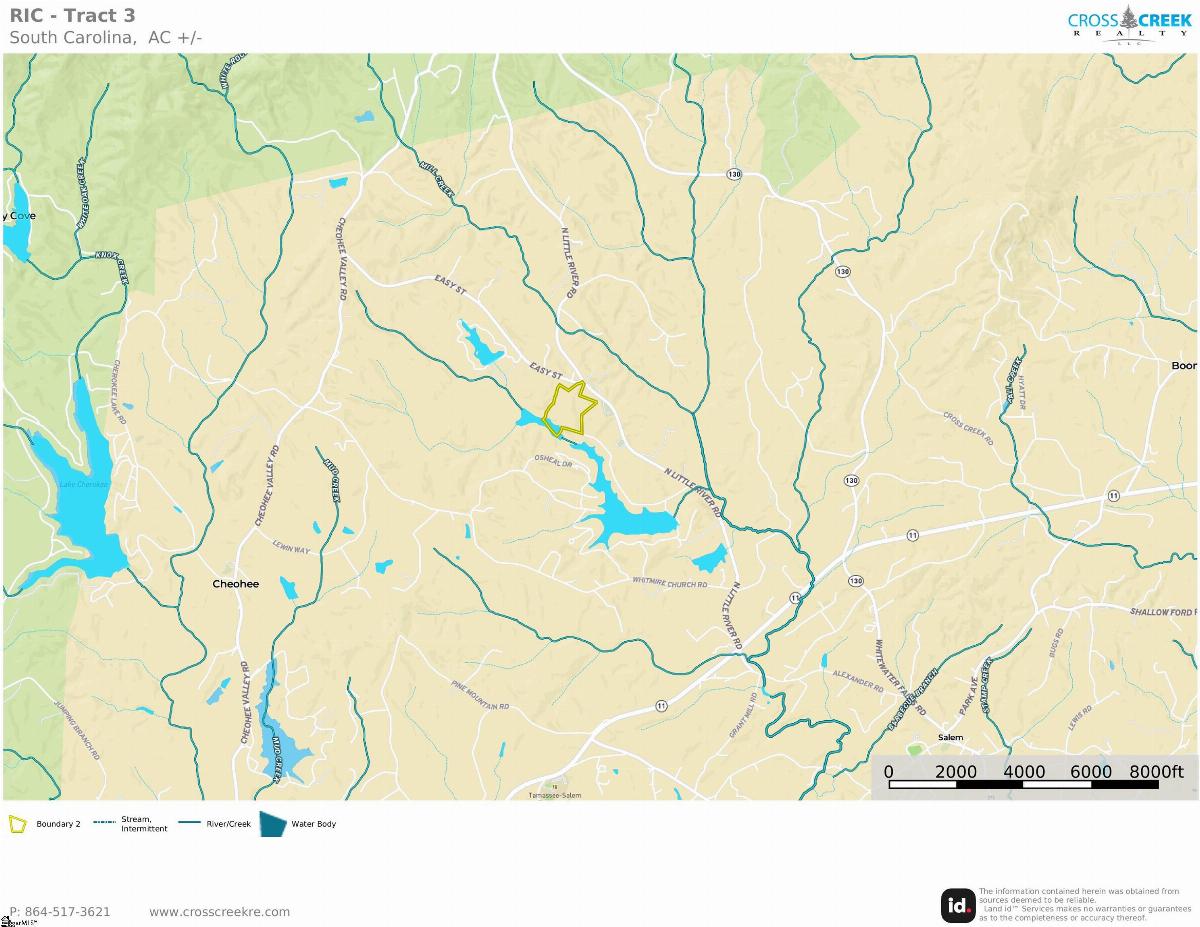Screen dimensions: 1200x927
Task: Click the Land id logo icon
Action: pos(958,905)
